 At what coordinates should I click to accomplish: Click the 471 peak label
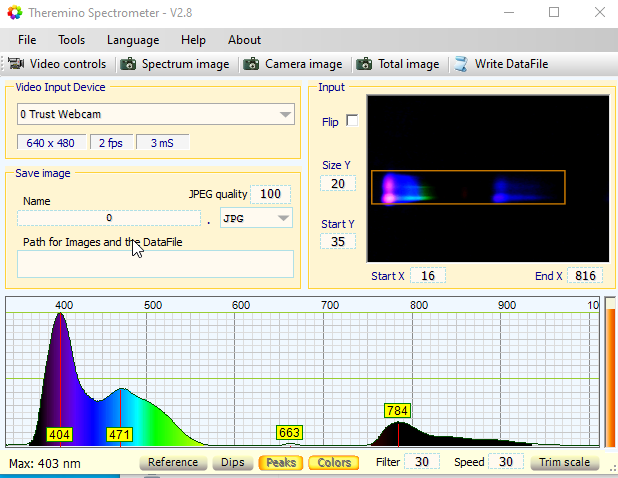click(x=119, y=435)
